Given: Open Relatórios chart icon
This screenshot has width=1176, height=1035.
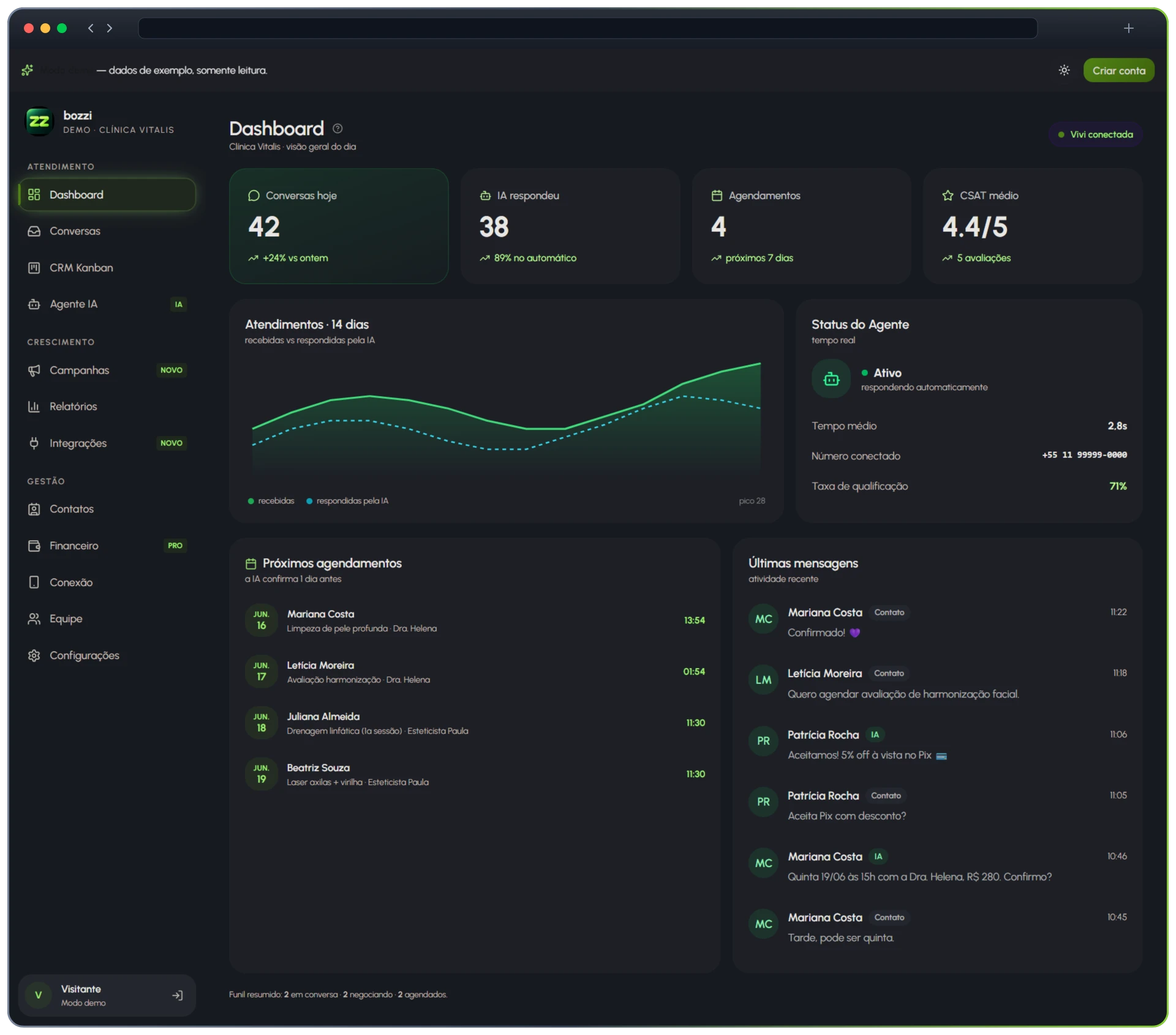Looking at the screenshot, I should (34, 407).
